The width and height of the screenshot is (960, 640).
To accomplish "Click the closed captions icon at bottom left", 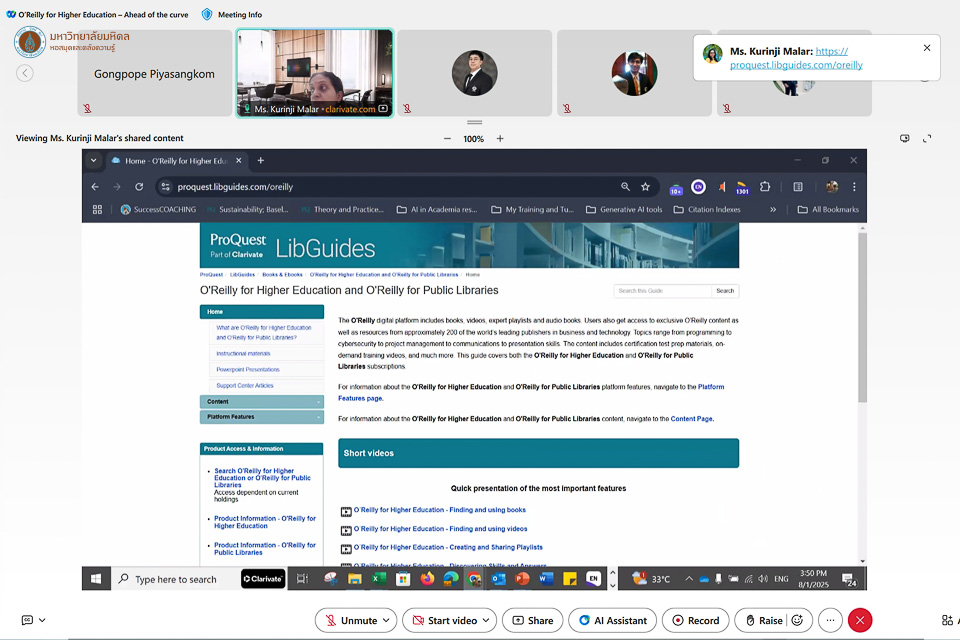I will click(27, 620).
